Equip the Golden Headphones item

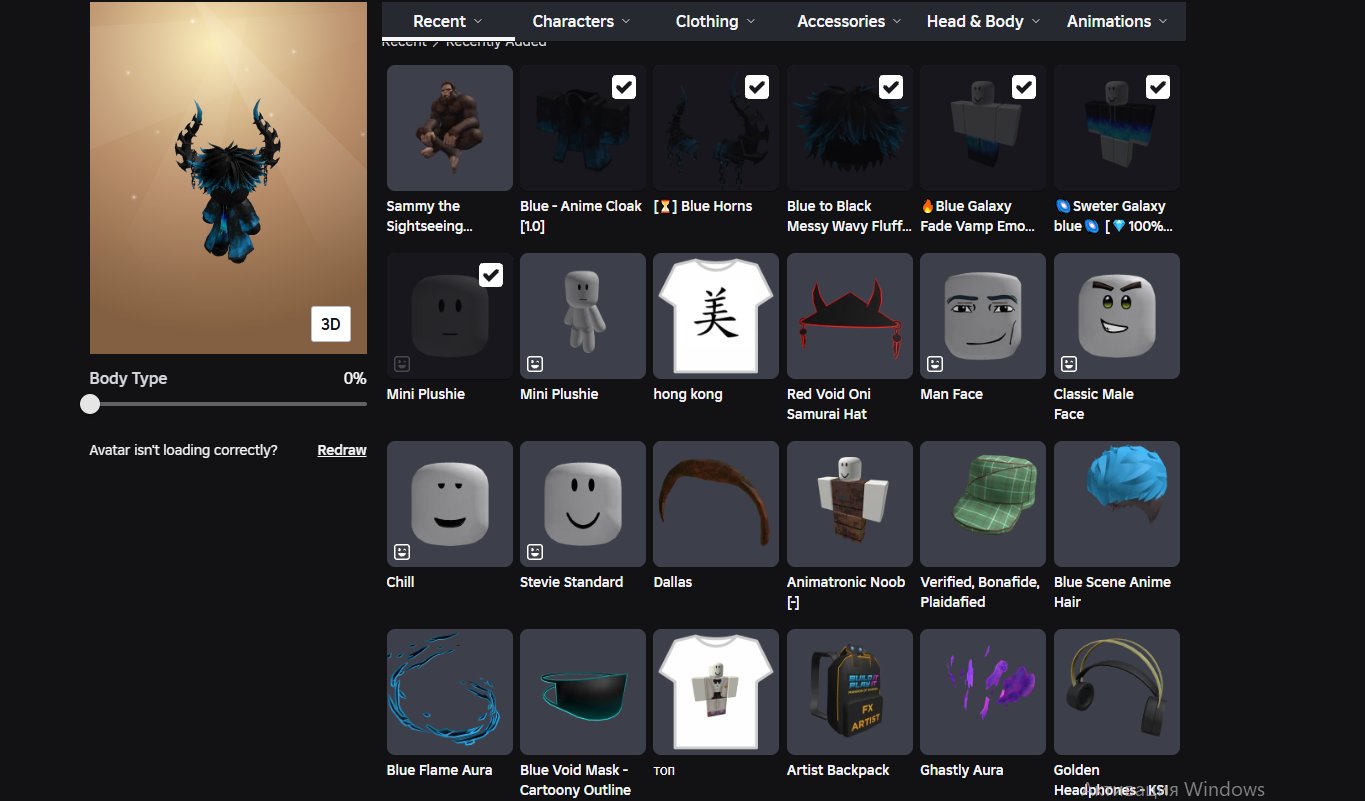click(1116, 692)
